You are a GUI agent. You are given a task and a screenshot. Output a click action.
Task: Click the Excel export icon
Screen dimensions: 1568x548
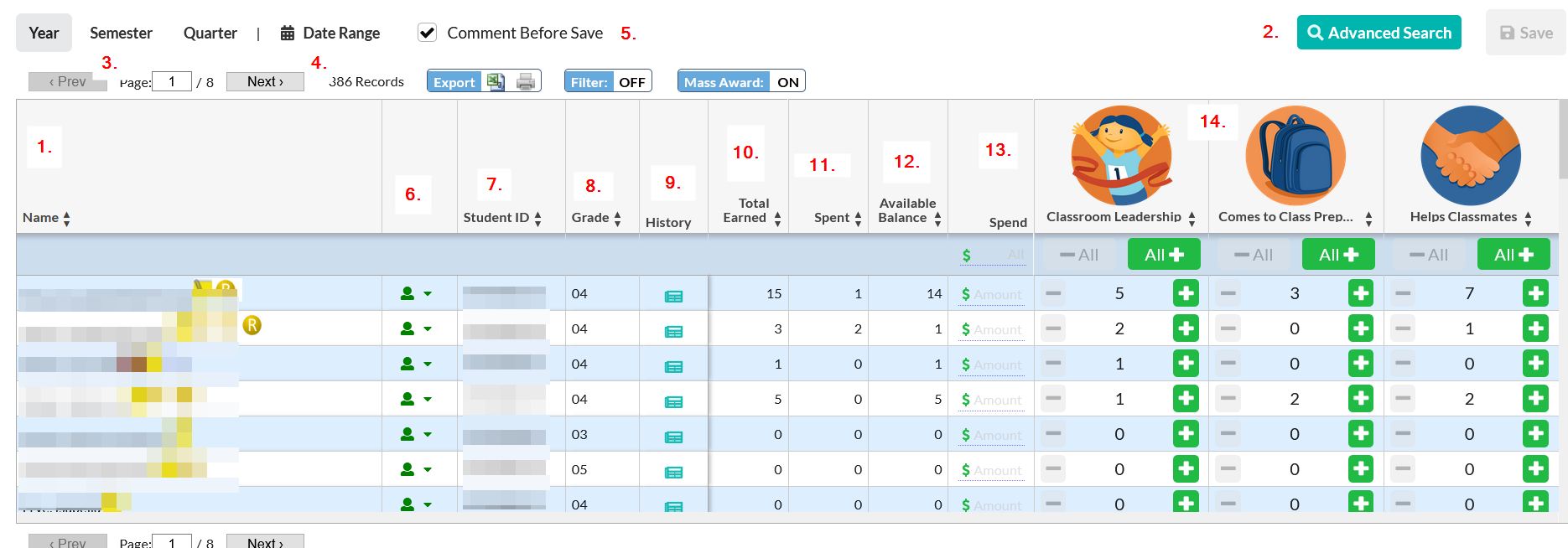point(496,81)
